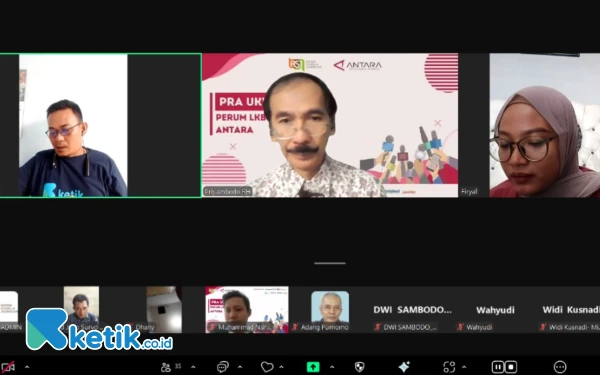This screenshot has width=600, height=375.
Task: Click muted mic icon beside Adang Purnomo name
Action: click(295, 327)
